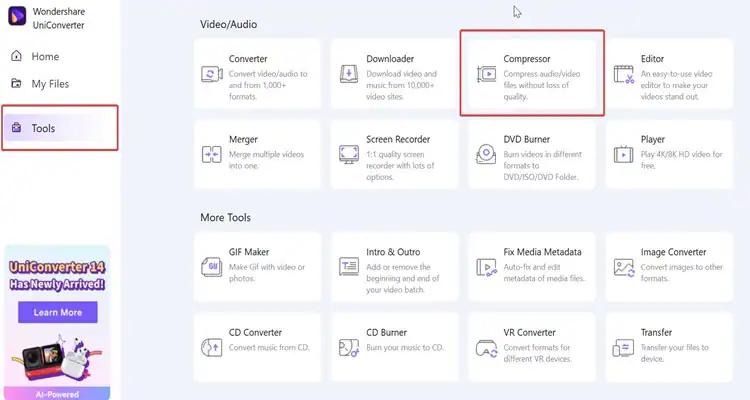Click the DVD Burner disc icon
The height and width of the screenshot is (400, 750).
(486, 154)
